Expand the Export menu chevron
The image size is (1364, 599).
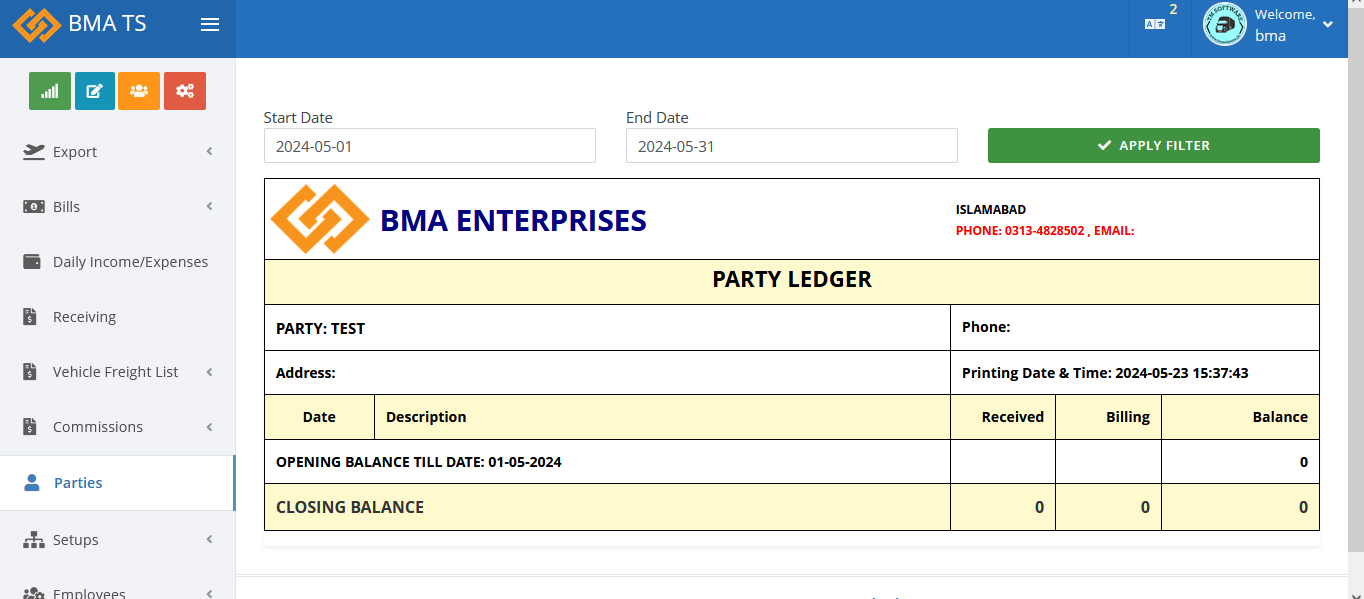pyautogui.click(x=210, y=152)
